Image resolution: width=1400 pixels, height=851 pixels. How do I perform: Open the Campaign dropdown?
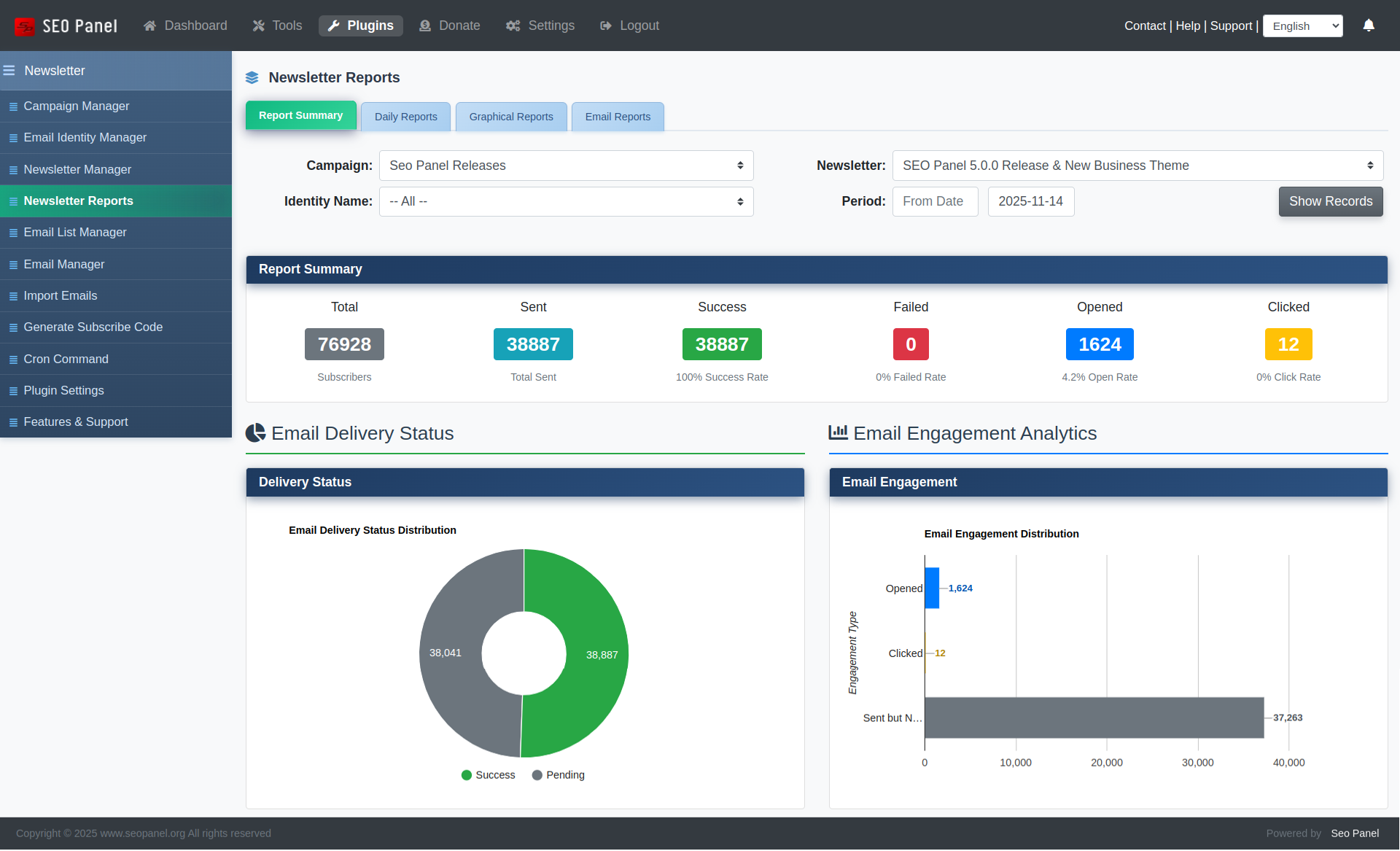point(566,166)
